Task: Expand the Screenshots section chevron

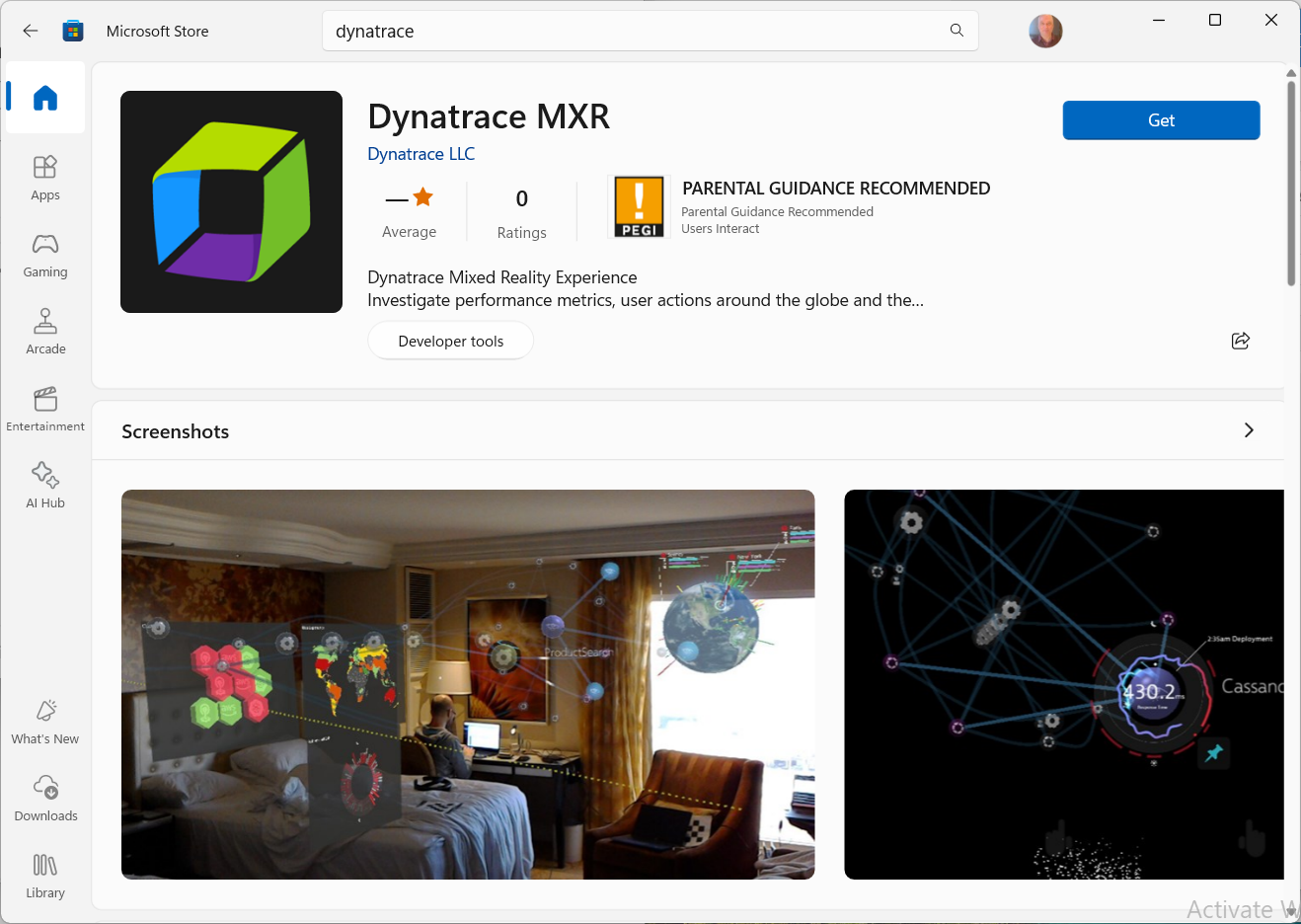Action: click(x=1249, y=430)
